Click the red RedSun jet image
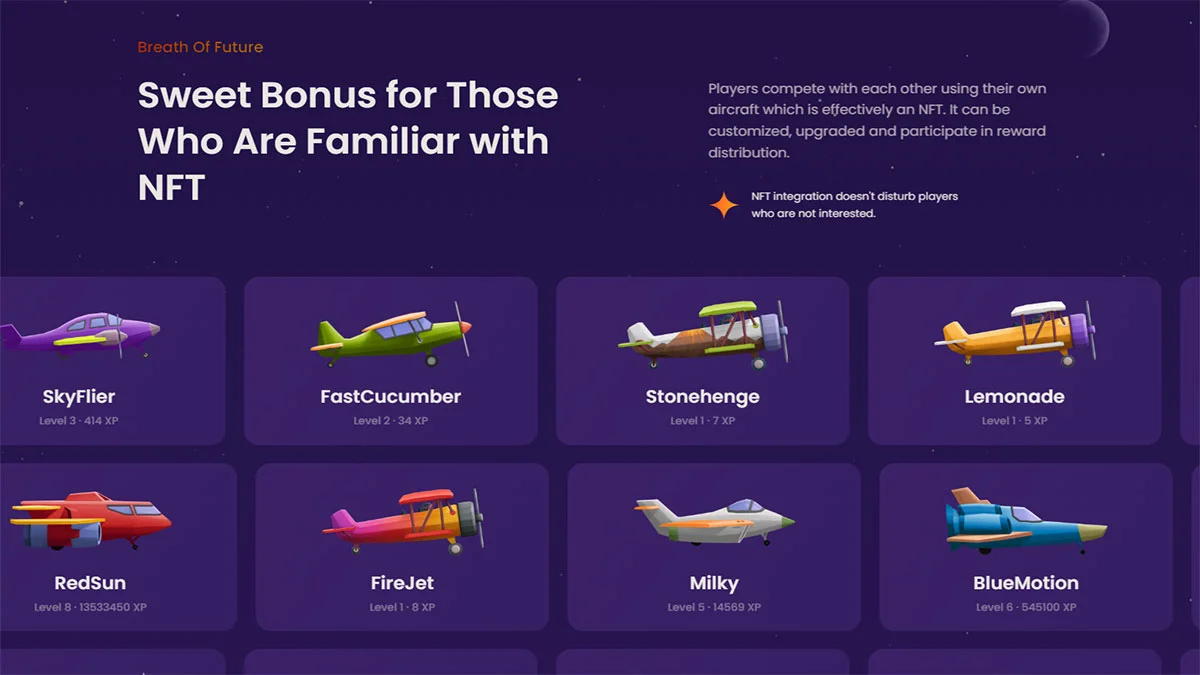1200x675 pixels. click(90, 521)
